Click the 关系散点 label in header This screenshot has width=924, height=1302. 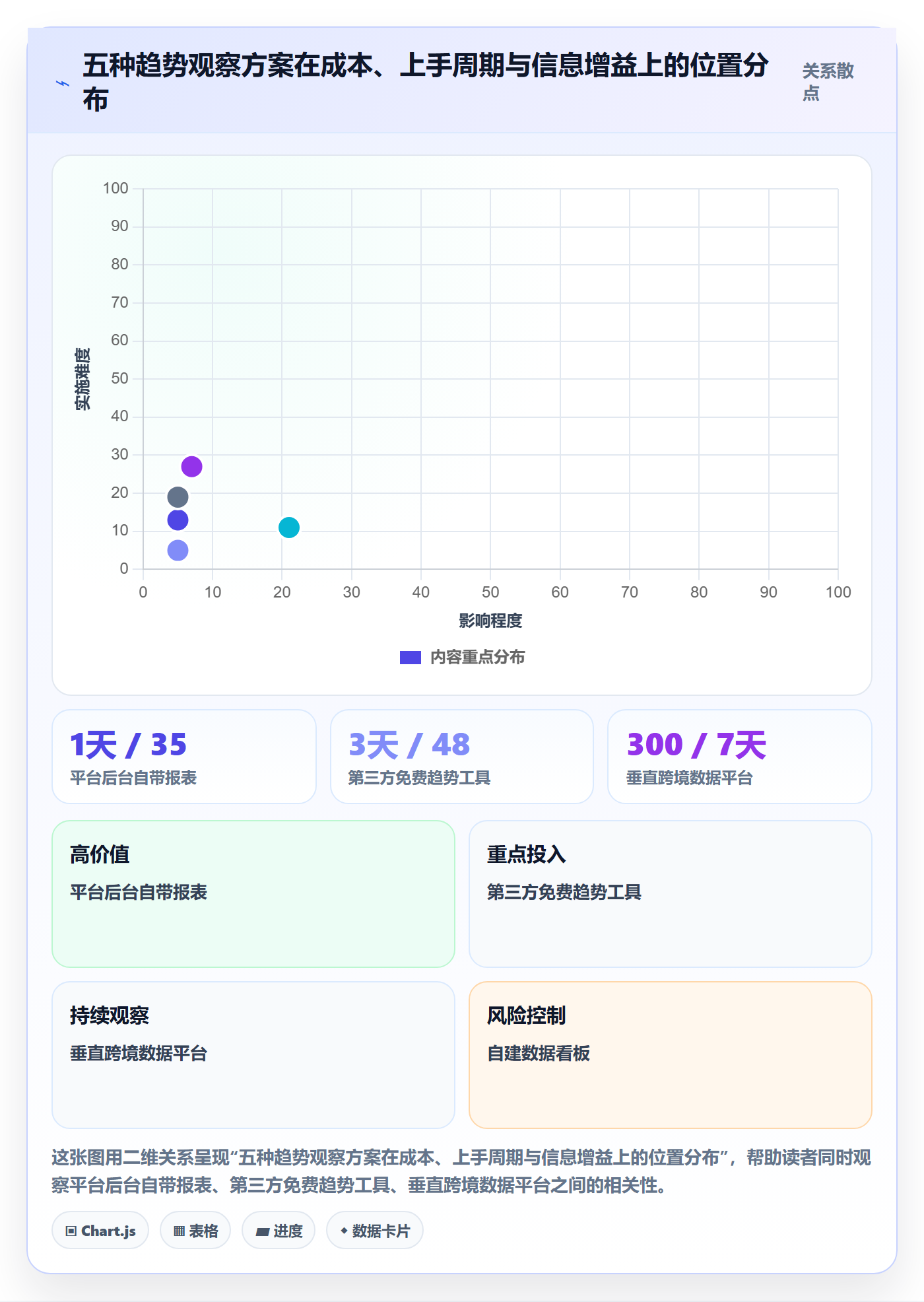pos(828,82)
